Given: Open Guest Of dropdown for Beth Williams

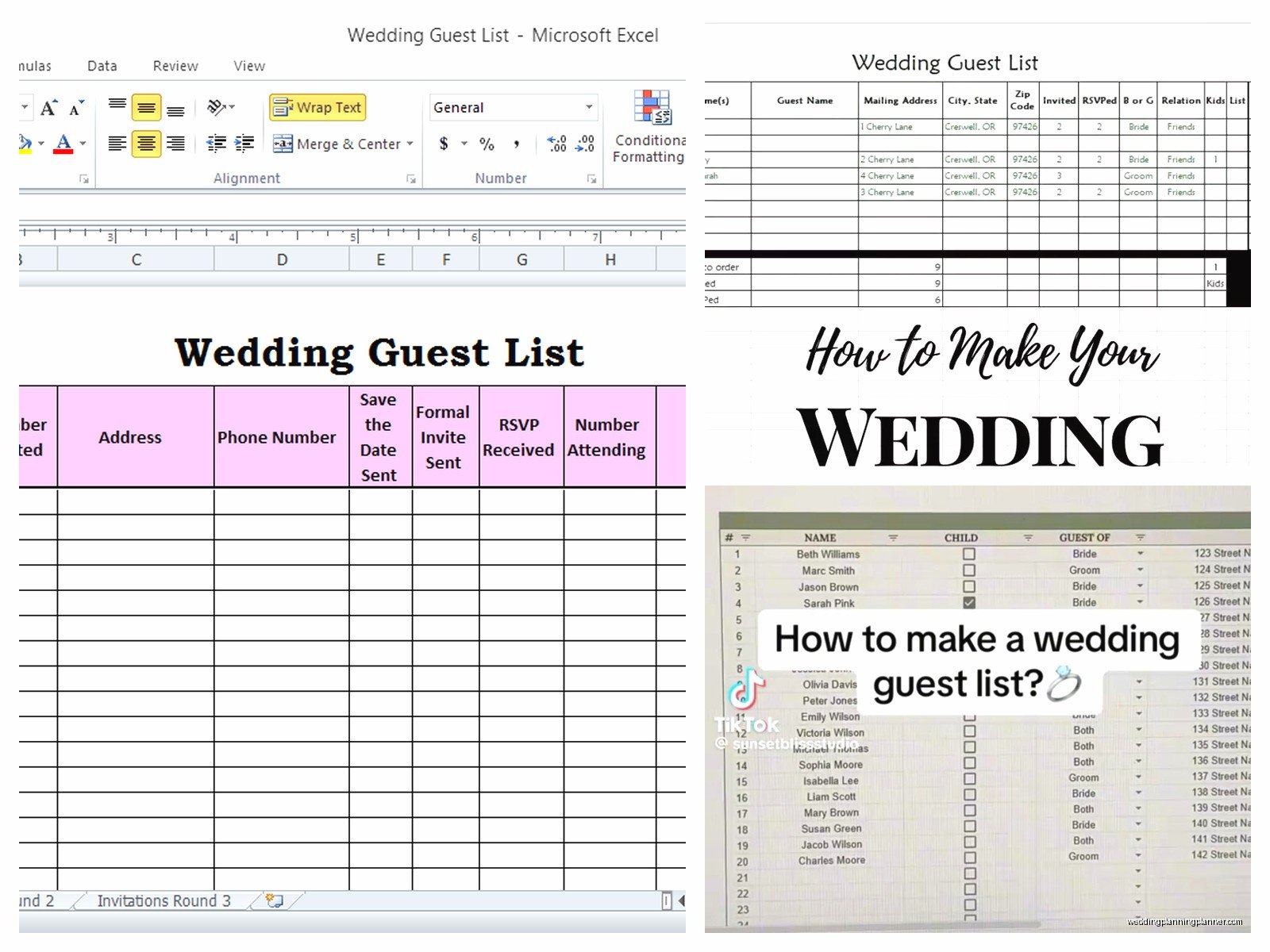Looking at the screenshot, I should click(x=1140, y=554).
